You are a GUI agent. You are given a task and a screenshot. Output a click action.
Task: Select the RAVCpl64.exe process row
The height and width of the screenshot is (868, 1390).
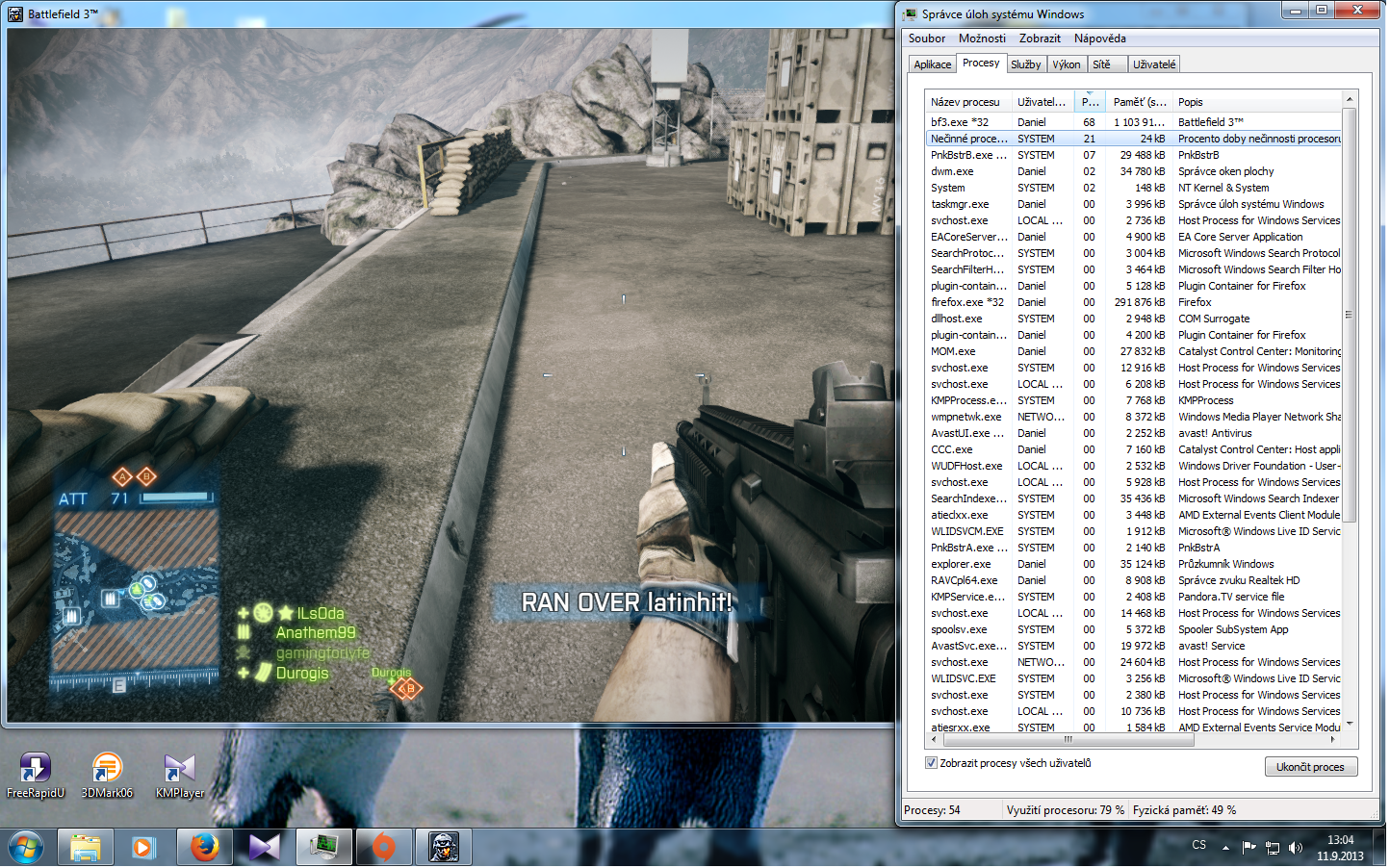point(1133,580)
